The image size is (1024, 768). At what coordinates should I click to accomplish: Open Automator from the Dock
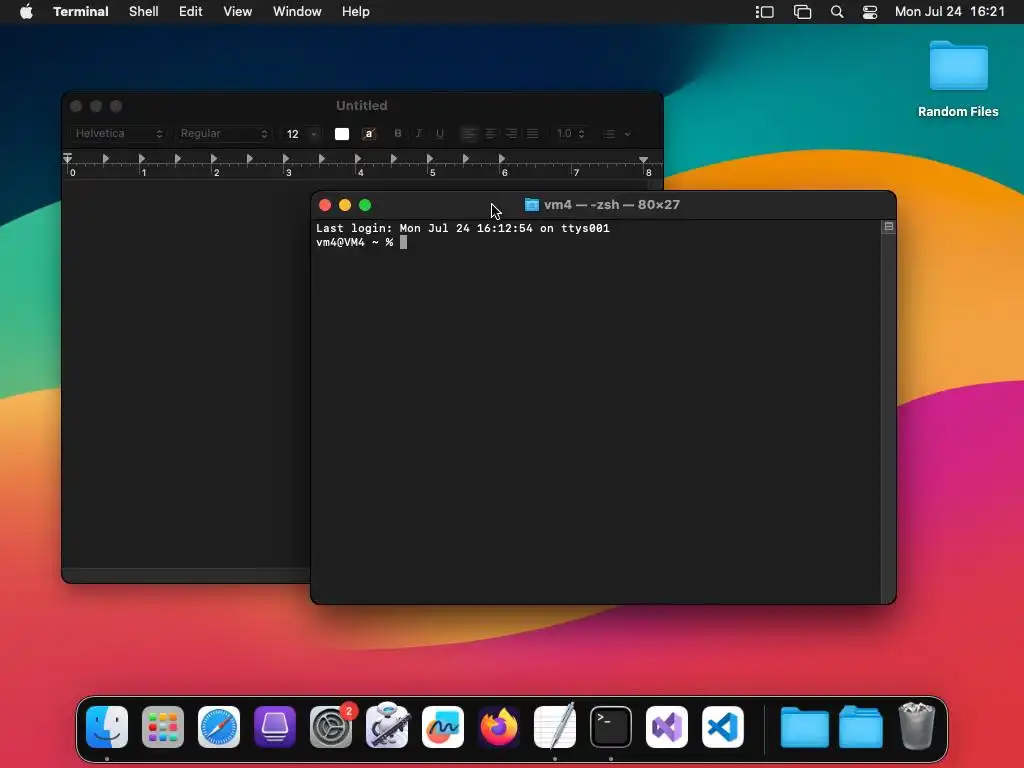[x=387, y=726]
